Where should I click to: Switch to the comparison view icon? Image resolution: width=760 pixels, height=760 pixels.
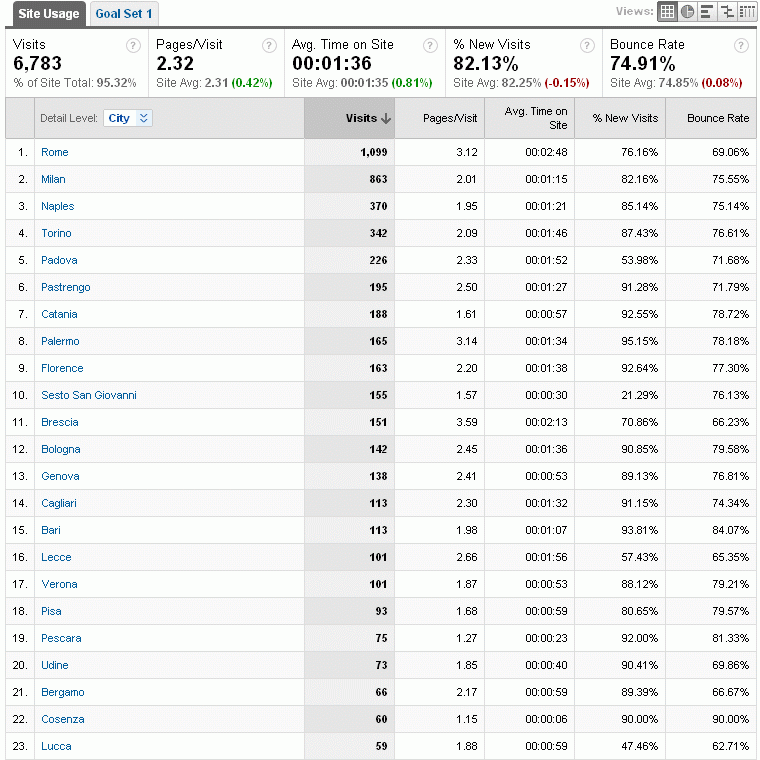727,12
